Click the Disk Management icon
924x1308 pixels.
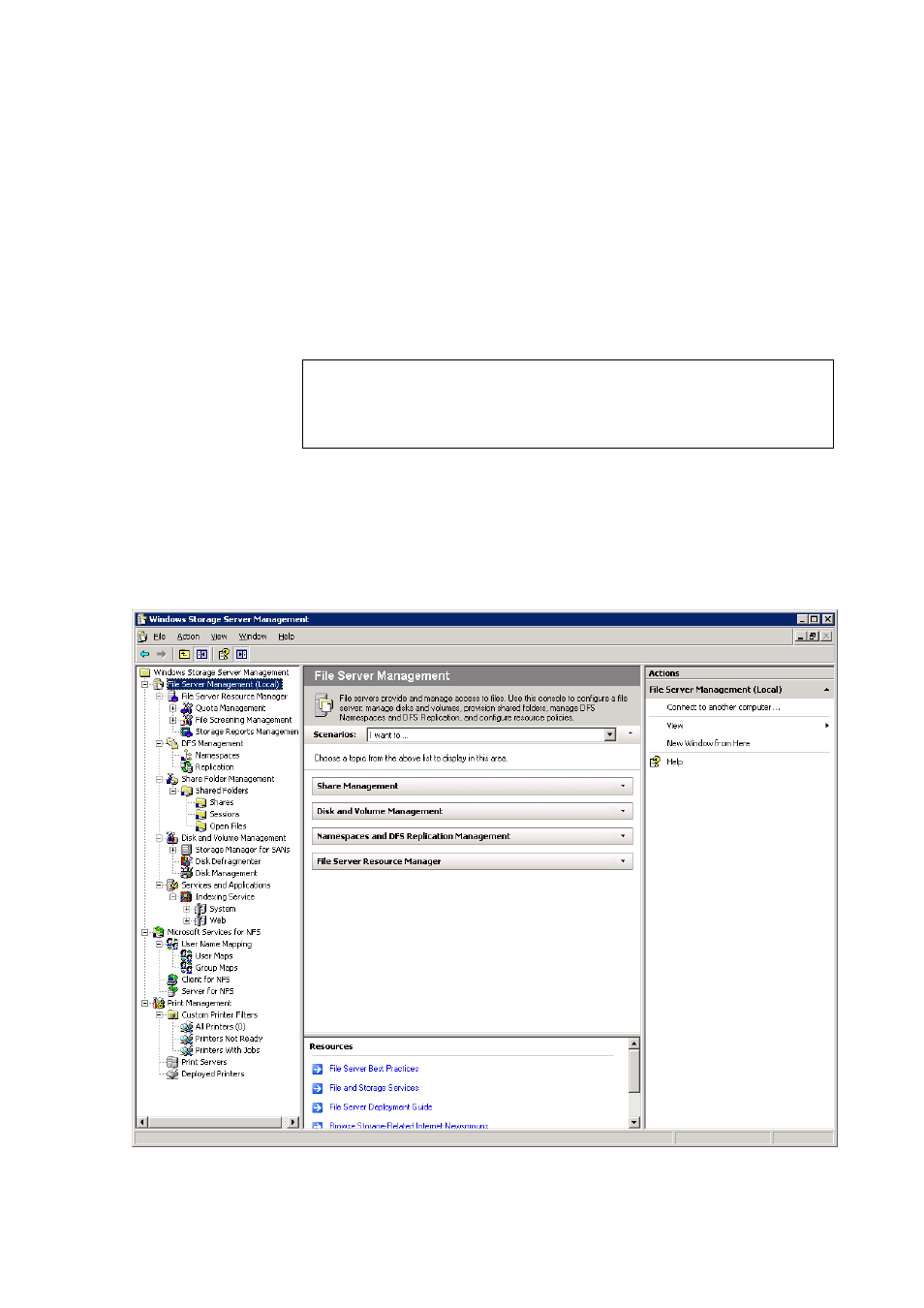point(187,873)
